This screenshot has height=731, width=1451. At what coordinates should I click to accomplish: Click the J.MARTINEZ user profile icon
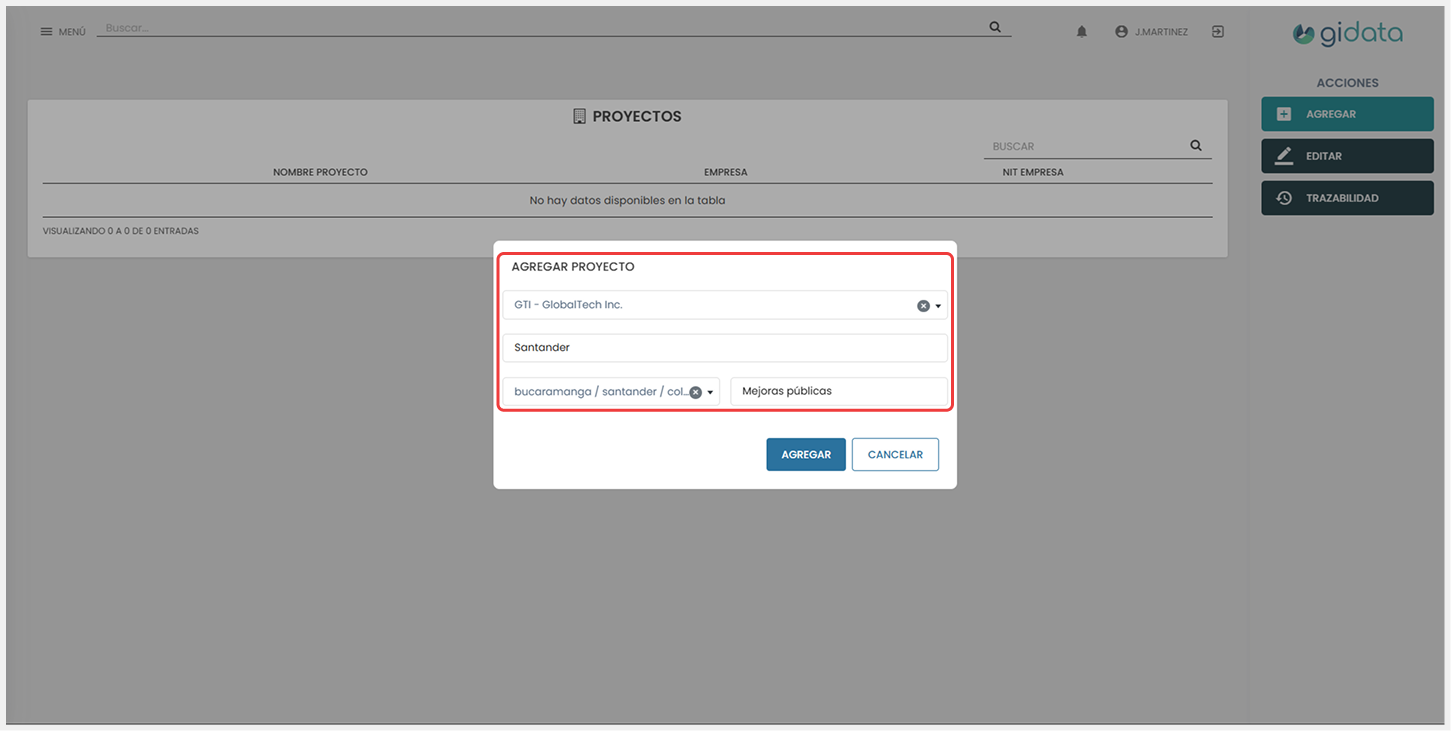1121,32
